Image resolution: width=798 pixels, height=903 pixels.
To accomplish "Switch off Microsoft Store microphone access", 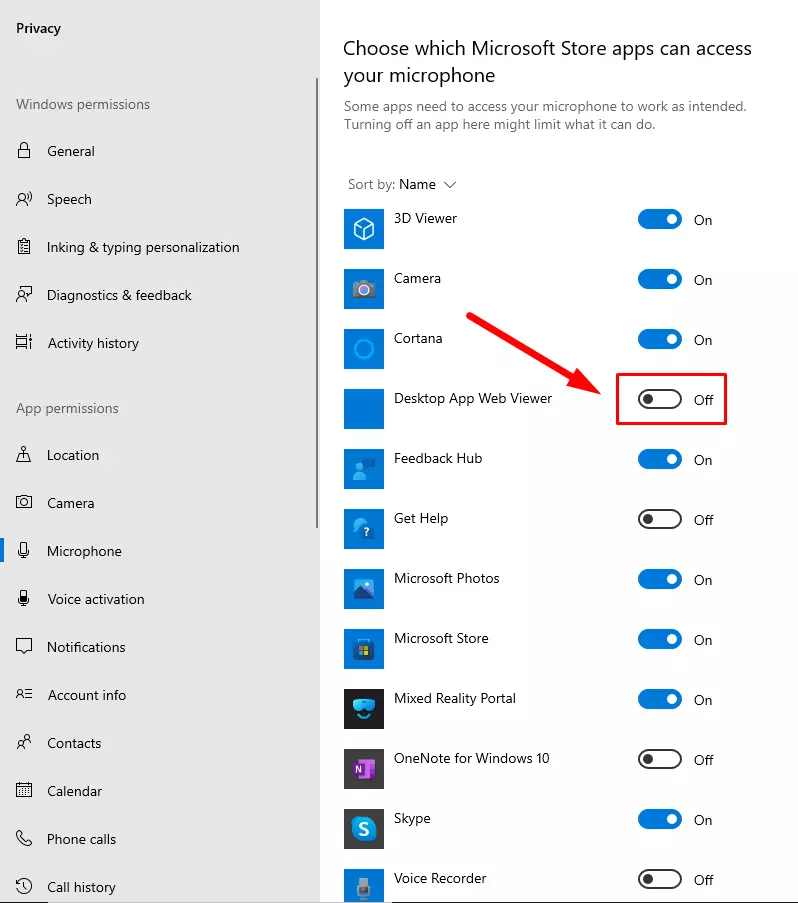I will click(660, 639).
